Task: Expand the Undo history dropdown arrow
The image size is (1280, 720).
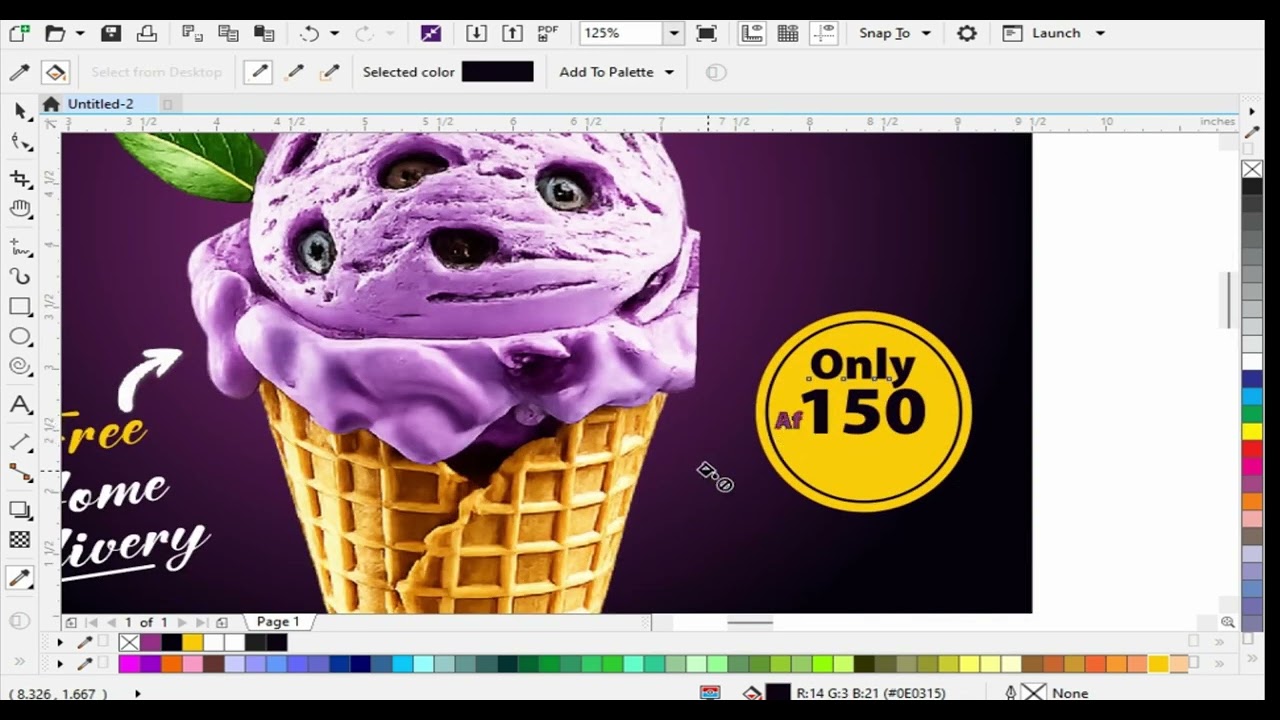Action: point(334,33)
